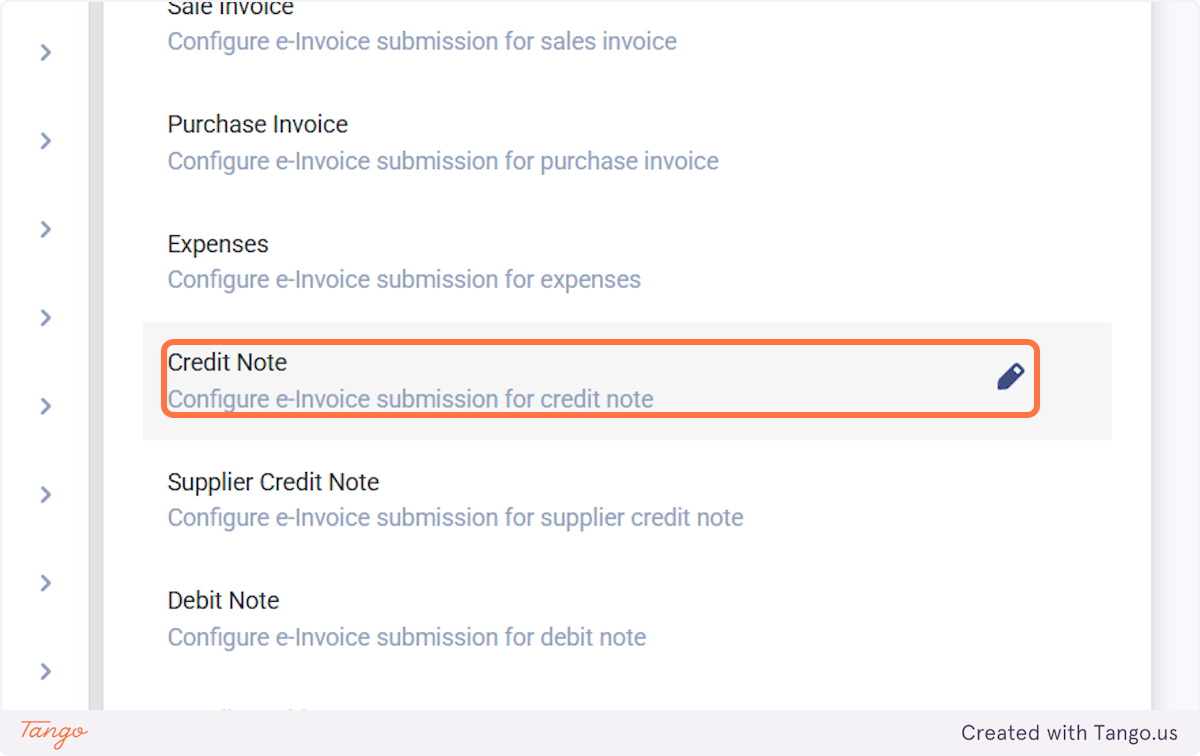Viewport: 1200px width, 756px height.
Task: Open the Credit Note e-Invoice configuration
Action: tap(410, 398)
